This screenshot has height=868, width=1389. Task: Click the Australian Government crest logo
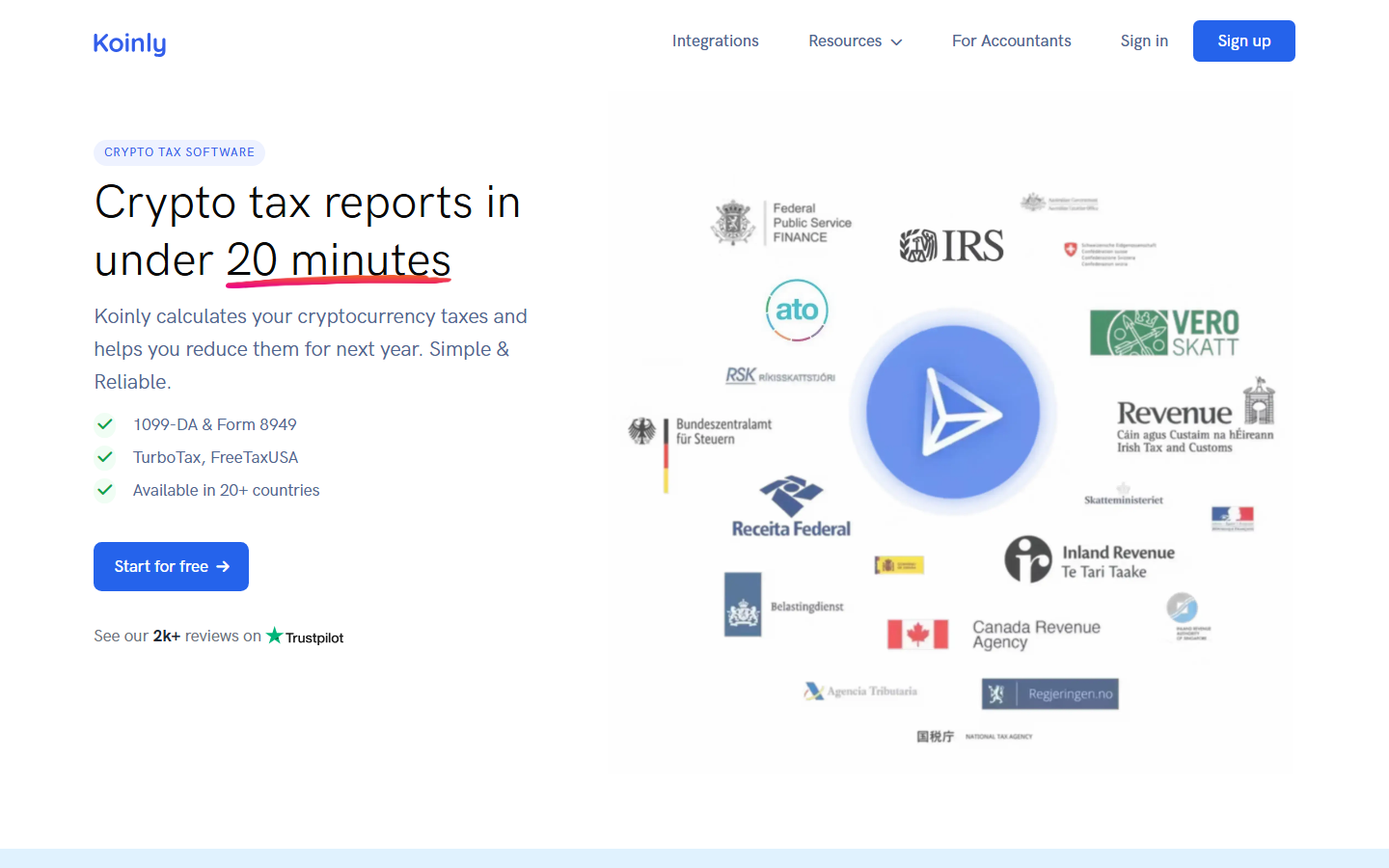[1059, 203]
